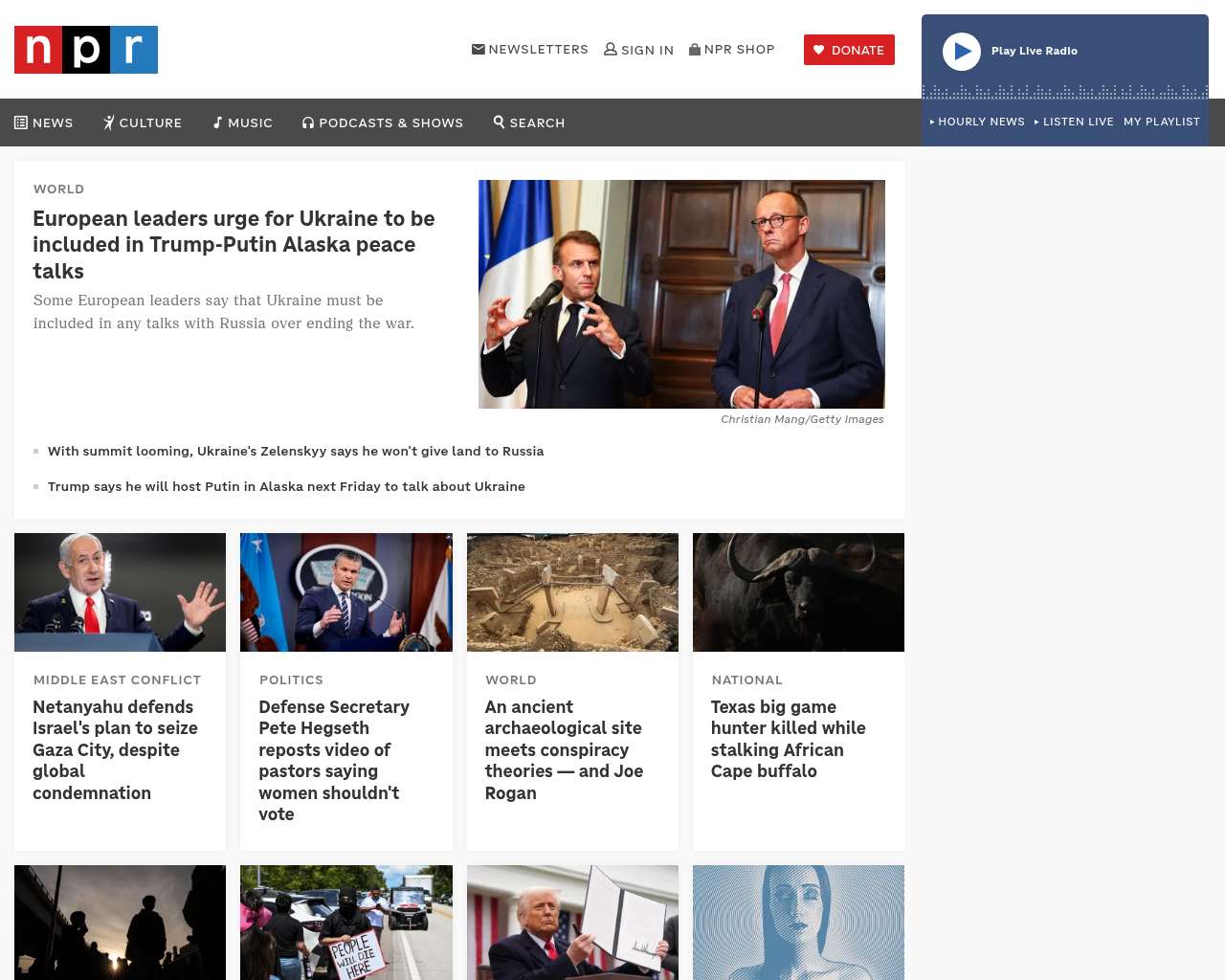The image size is (1225, 980).
Task: Click the NPR Shop bag icon
Action: click(x=695, y=49)
